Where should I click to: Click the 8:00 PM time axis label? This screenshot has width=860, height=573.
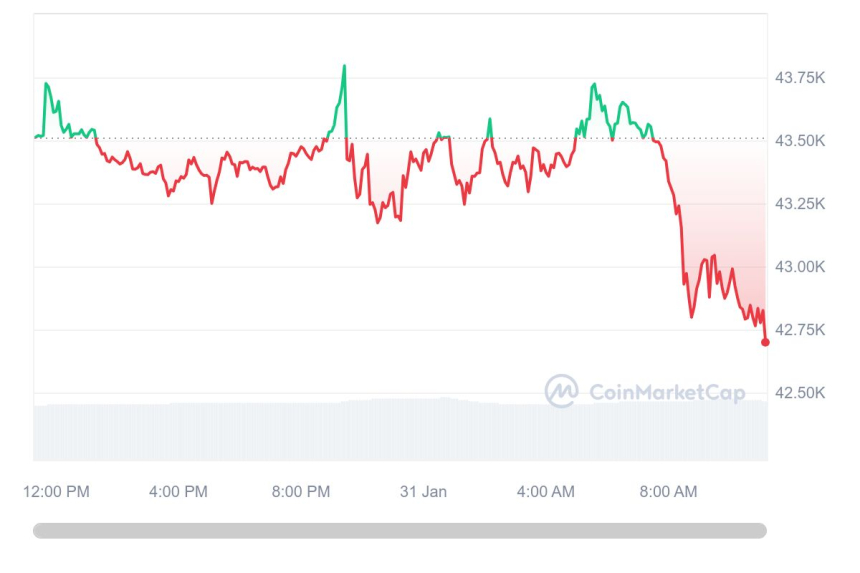(x=301, y=492)
